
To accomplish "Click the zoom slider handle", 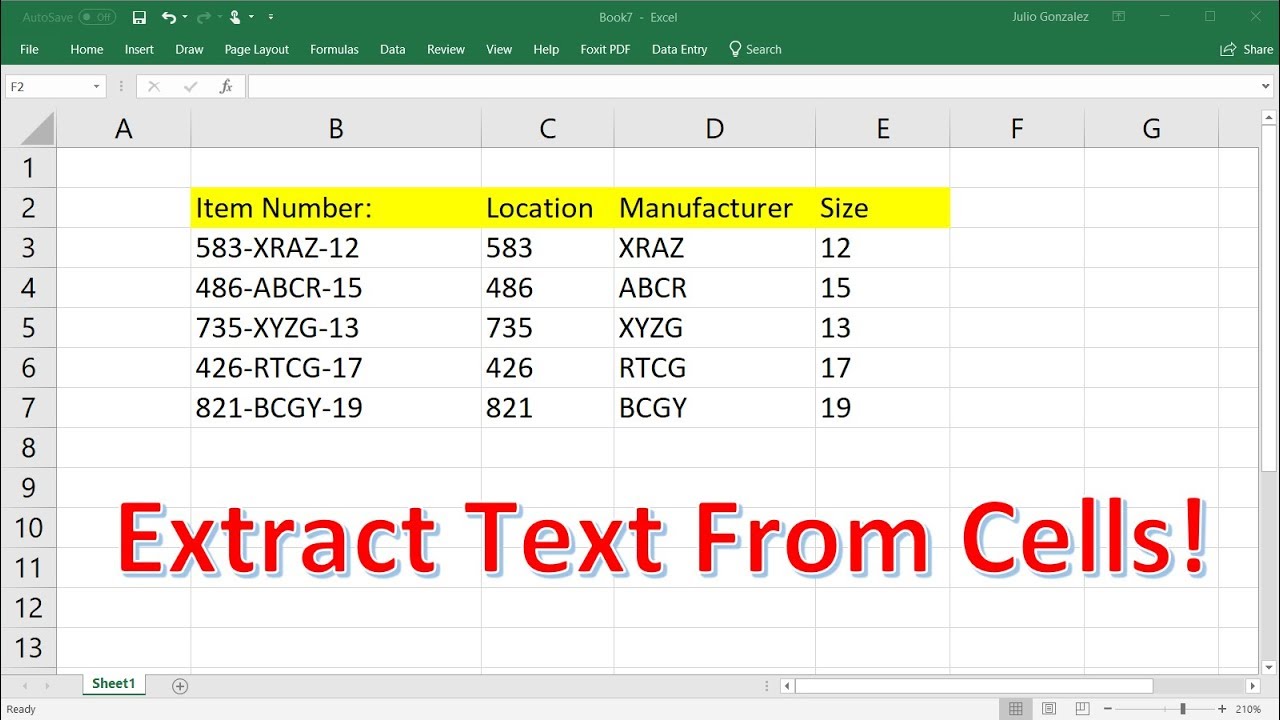I will [1183, 709].
